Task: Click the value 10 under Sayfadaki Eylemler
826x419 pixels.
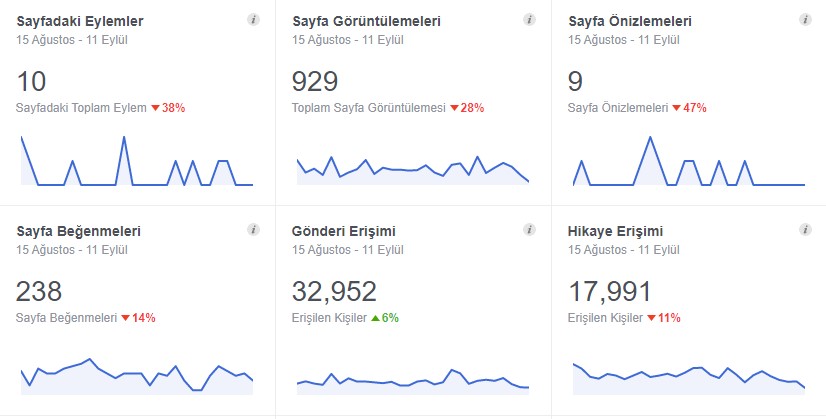Action: [x=31, y=82]
